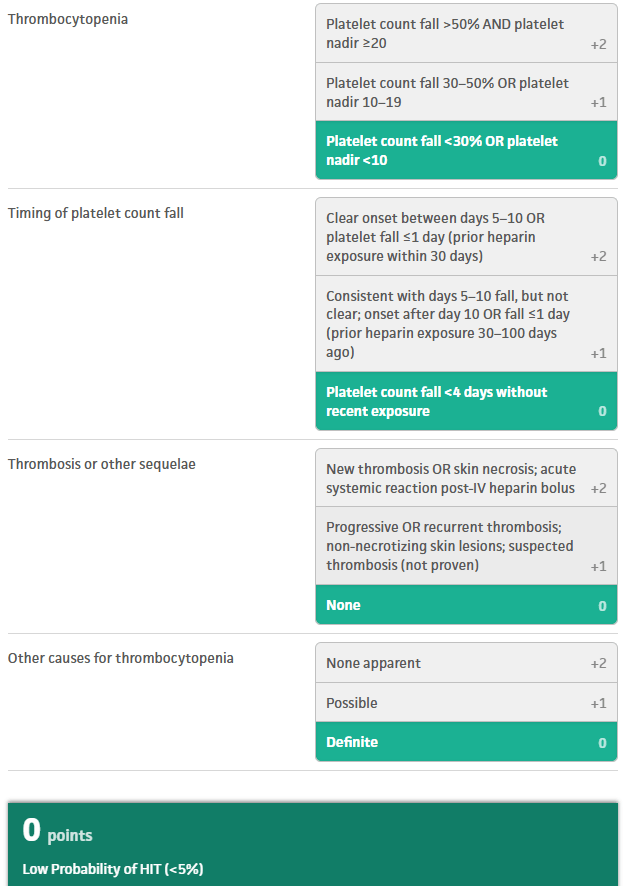Choose progressive or recurrent thrombosis option
The height and width of the screenshot is (886, 625).
point(466,546)
